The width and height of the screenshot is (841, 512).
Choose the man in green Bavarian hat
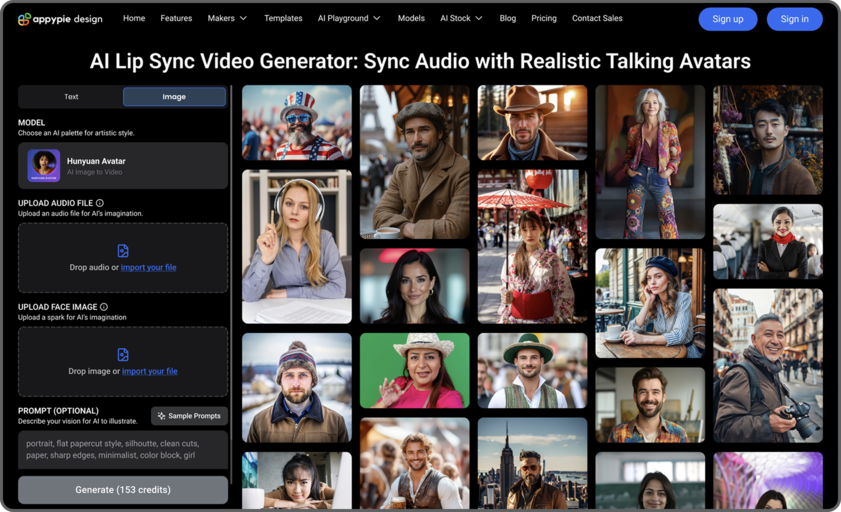[532, 370]
